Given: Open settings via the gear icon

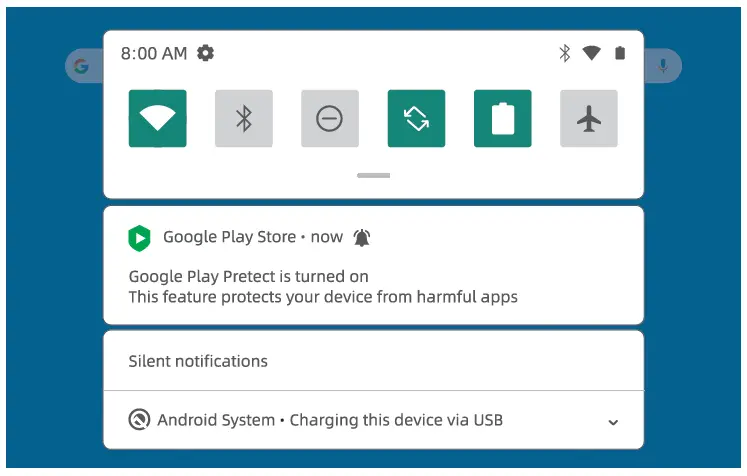Looking at the screenshot, I should 205,53.
